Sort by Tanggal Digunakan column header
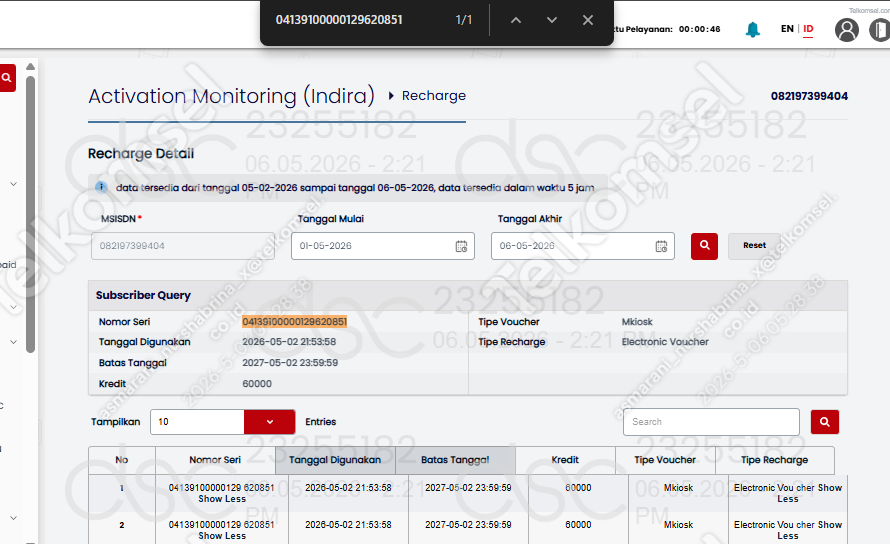 [335, 460]
